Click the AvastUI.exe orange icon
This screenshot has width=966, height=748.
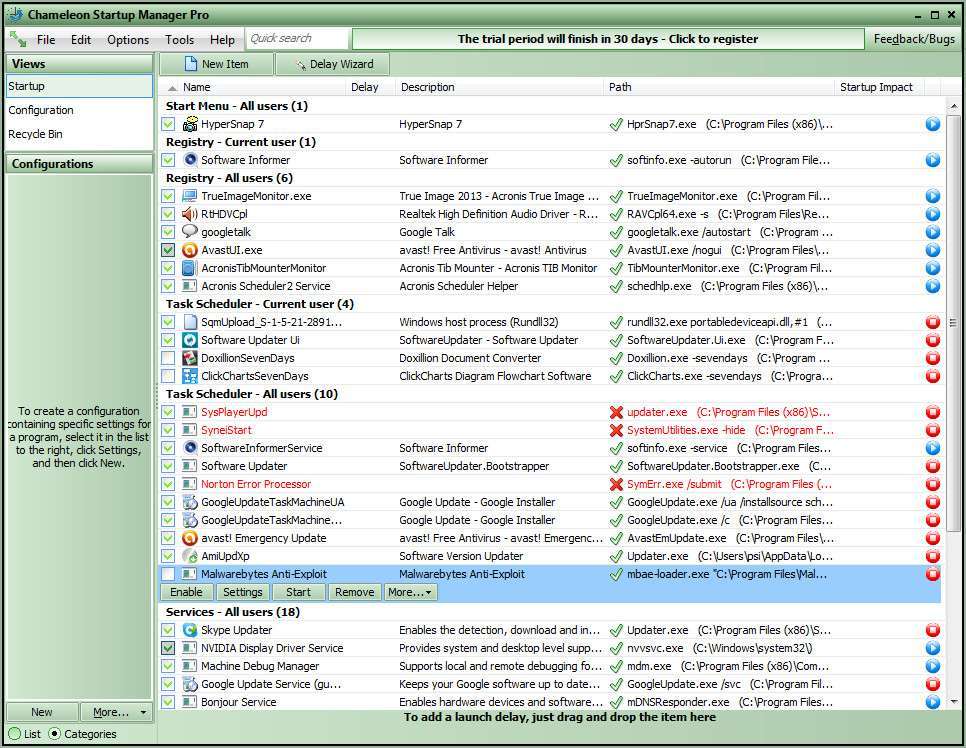point(190,250)
